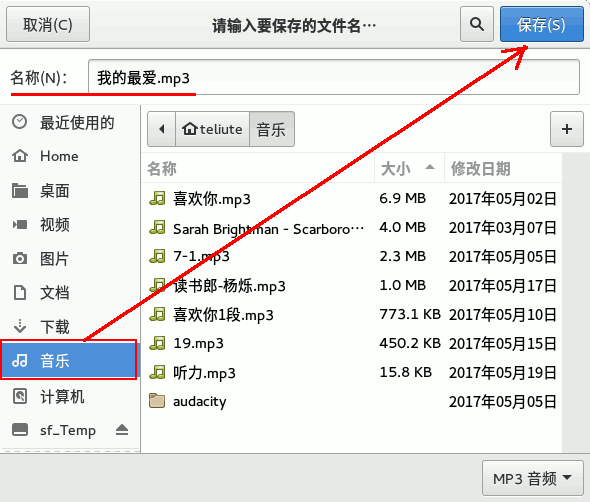Select the file 喜欢你.mp3
The height and width of the screenshot is (502, 590).
352,198
